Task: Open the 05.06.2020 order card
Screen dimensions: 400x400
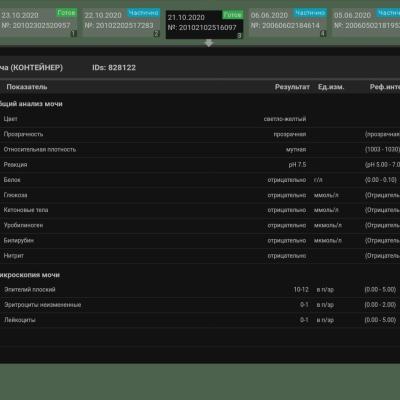Action: pos(367,23)
